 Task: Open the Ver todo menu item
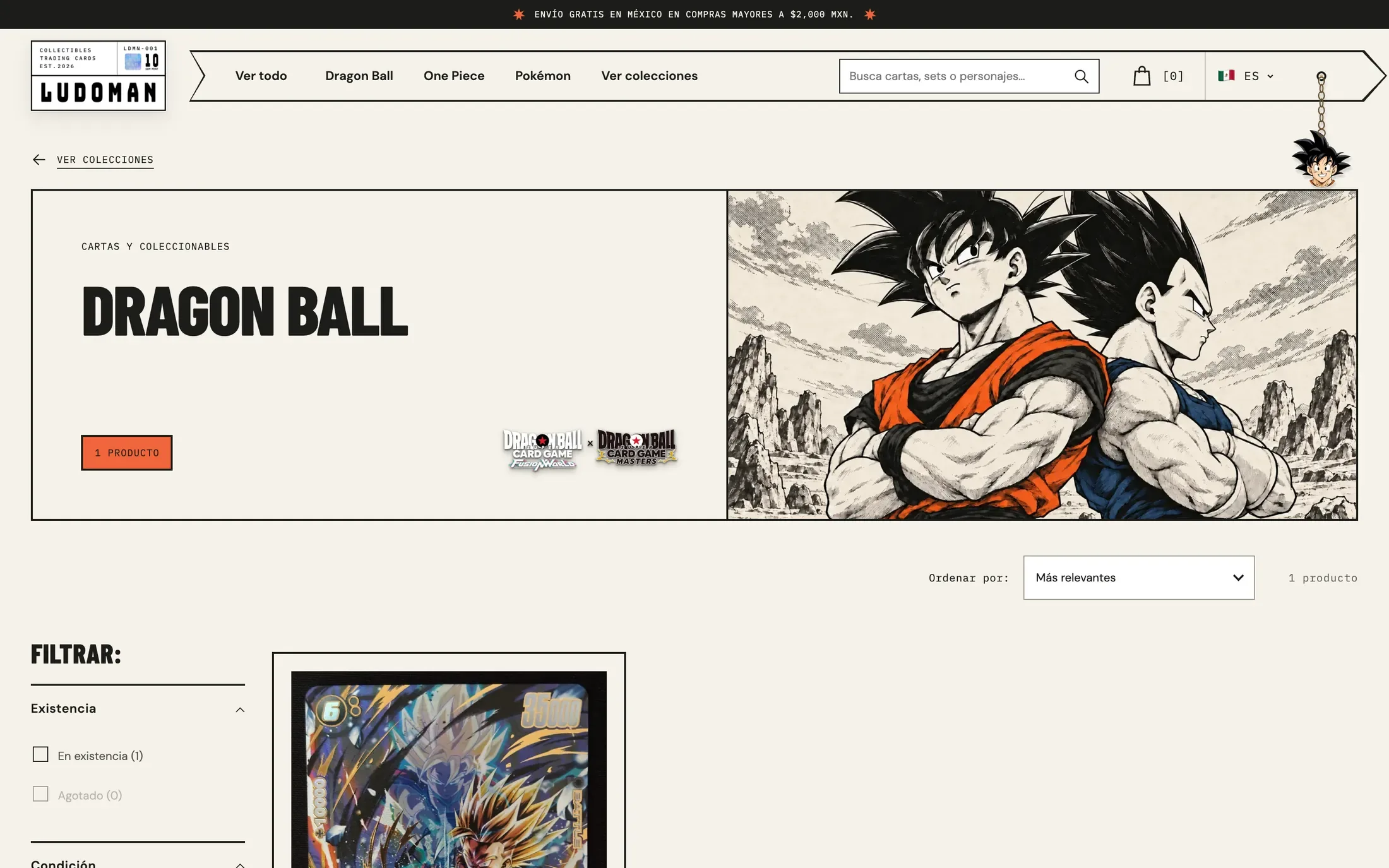[x=261, y=76]
